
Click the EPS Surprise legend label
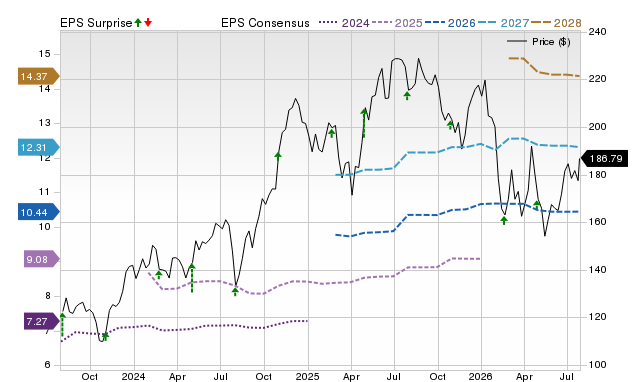96,23
